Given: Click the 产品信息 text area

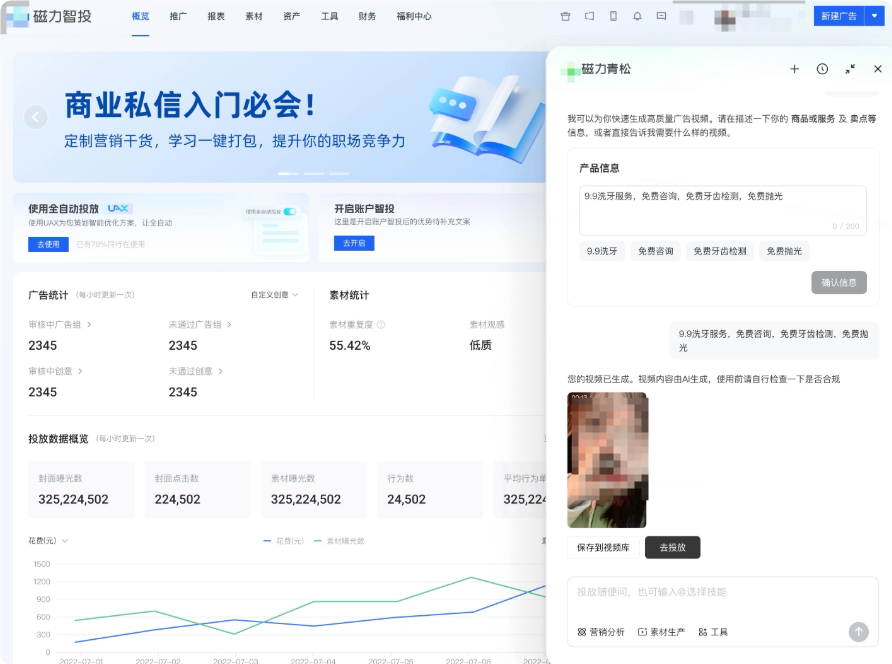Looking at the screenshot, I should 722,211.
